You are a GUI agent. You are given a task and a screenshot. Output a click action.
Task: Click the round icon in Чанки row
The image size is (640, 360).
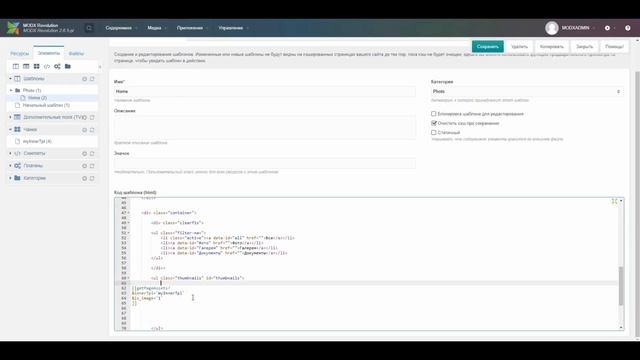tap(84, 130)
